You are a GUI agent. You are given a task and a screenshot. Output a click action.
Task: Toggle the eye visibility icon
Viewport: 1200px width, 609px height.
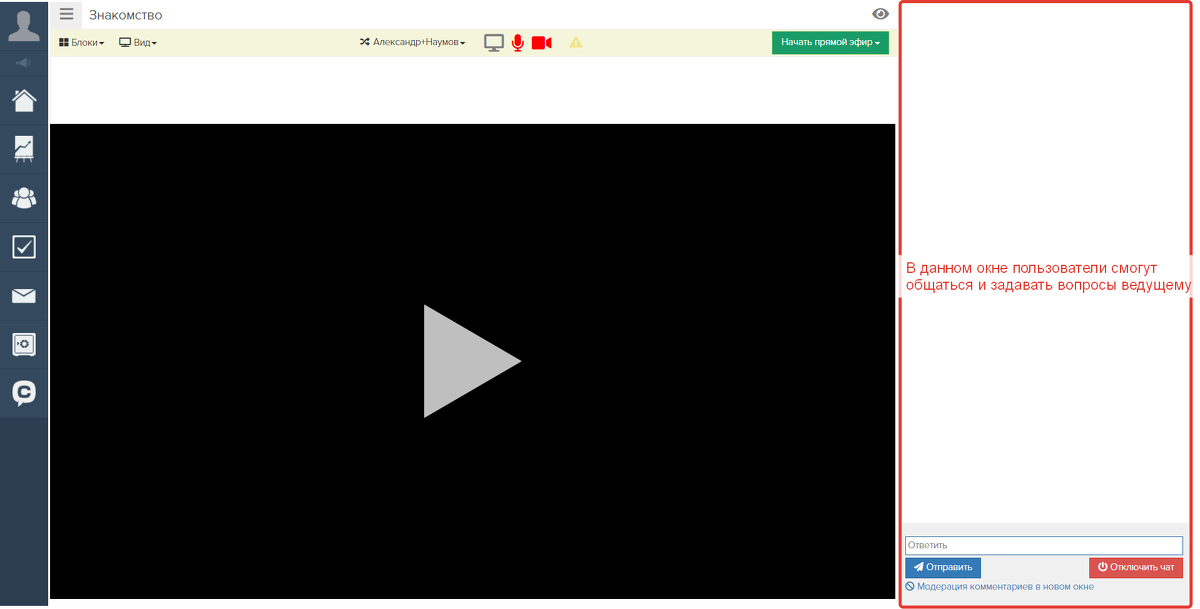click(x=881, y=14)
